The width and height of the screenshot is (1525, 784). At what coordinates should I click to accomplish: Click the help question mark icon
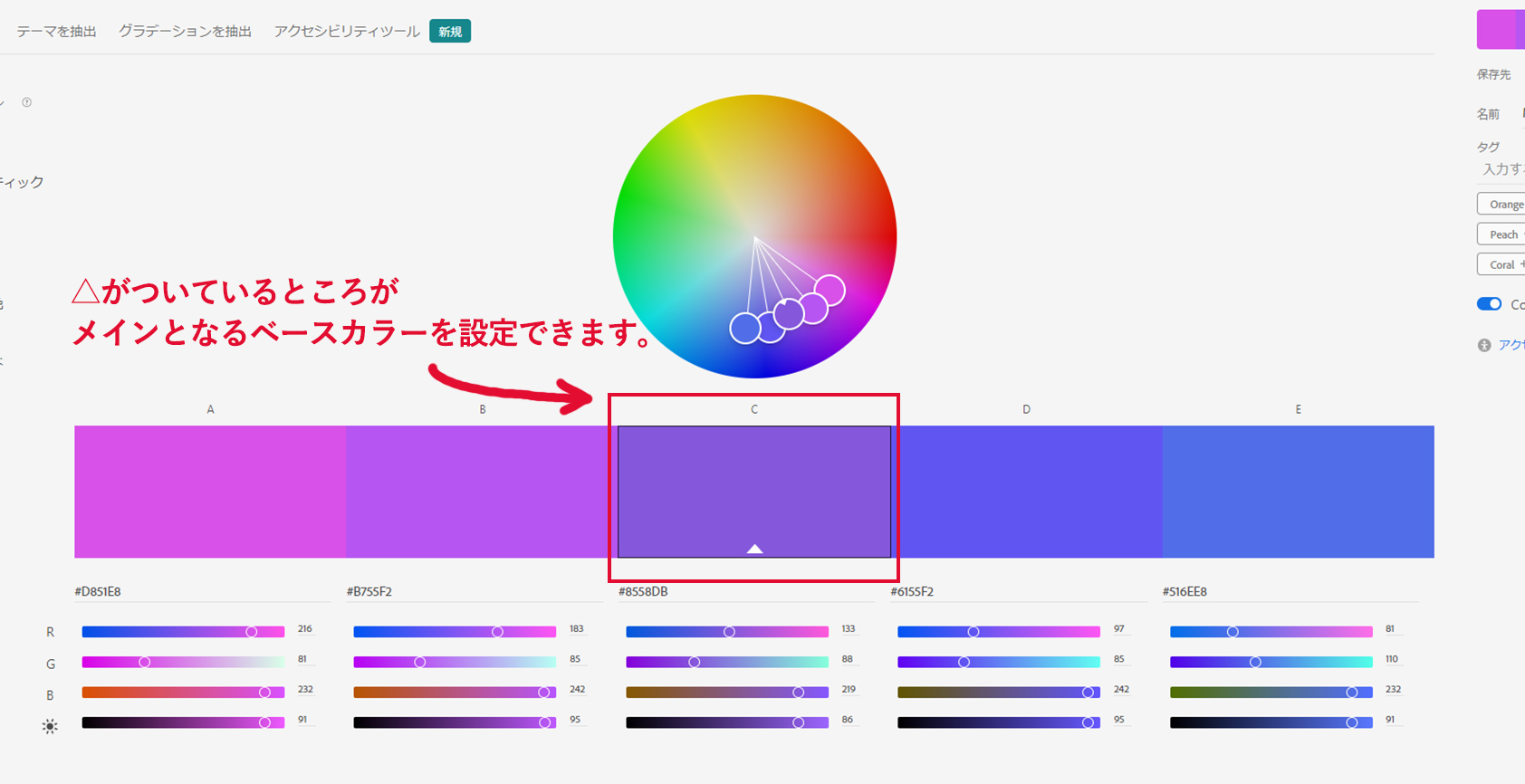tap(26, 102)
